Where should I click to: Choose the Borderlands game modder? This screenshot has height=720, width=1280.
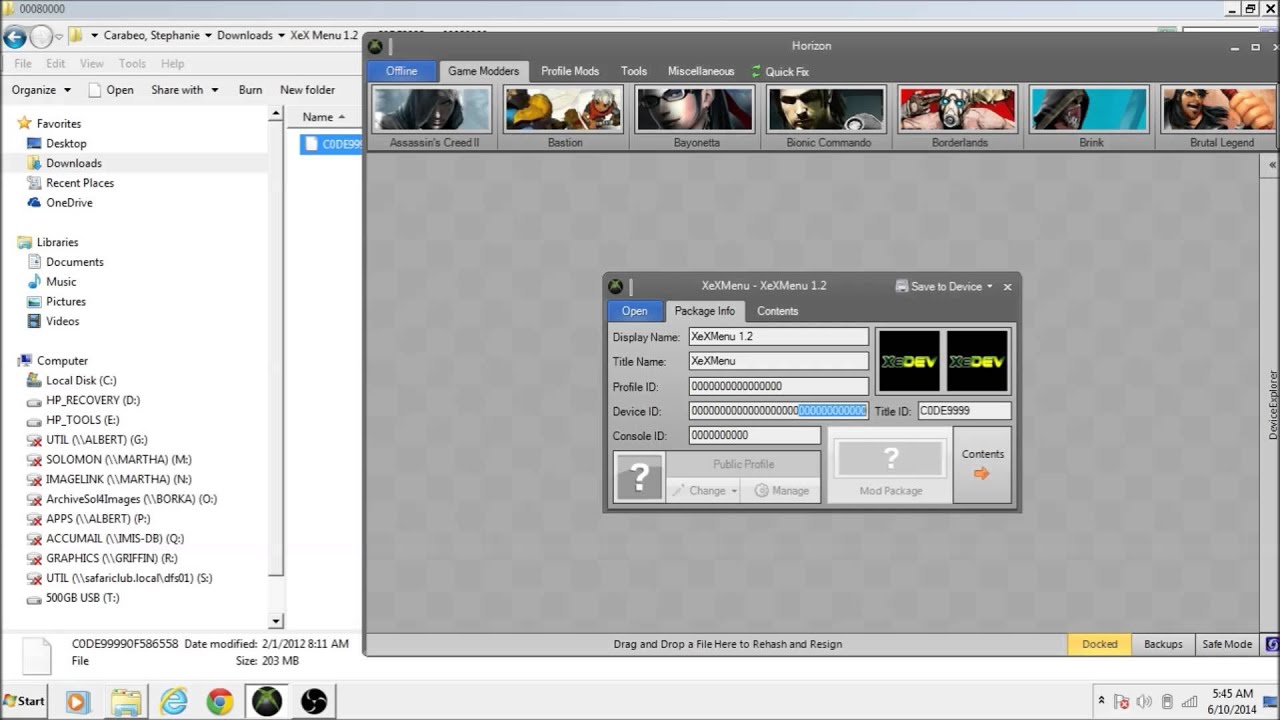959,116
